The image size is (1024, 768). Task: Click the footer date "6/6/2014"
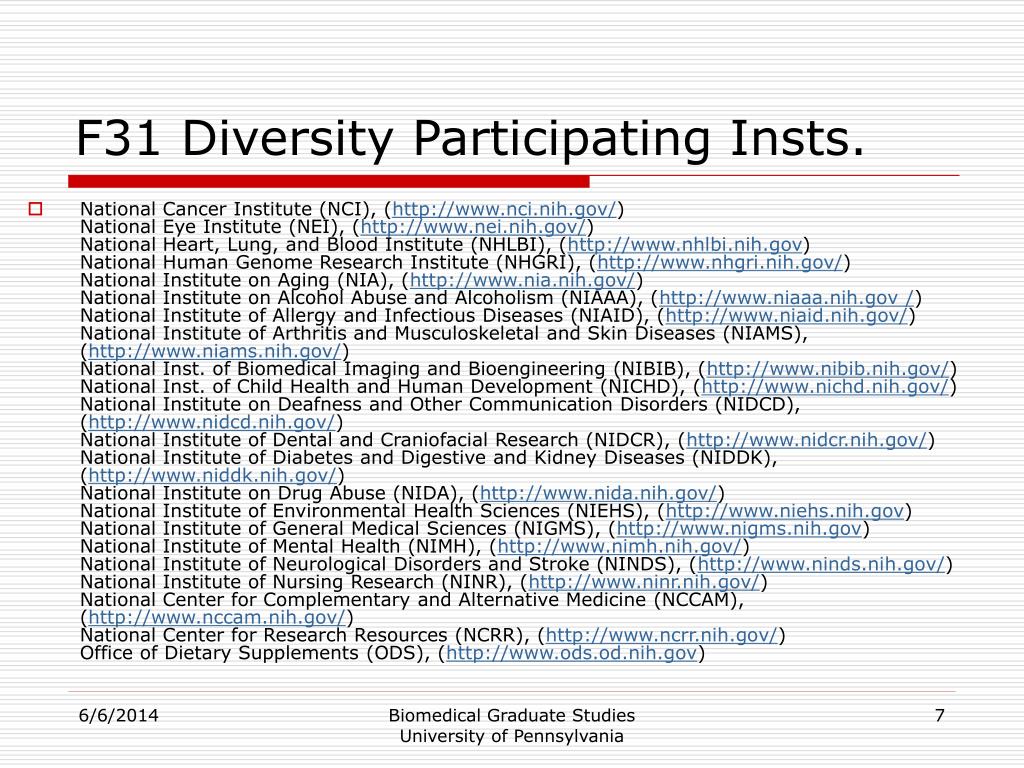click(118, 716)
